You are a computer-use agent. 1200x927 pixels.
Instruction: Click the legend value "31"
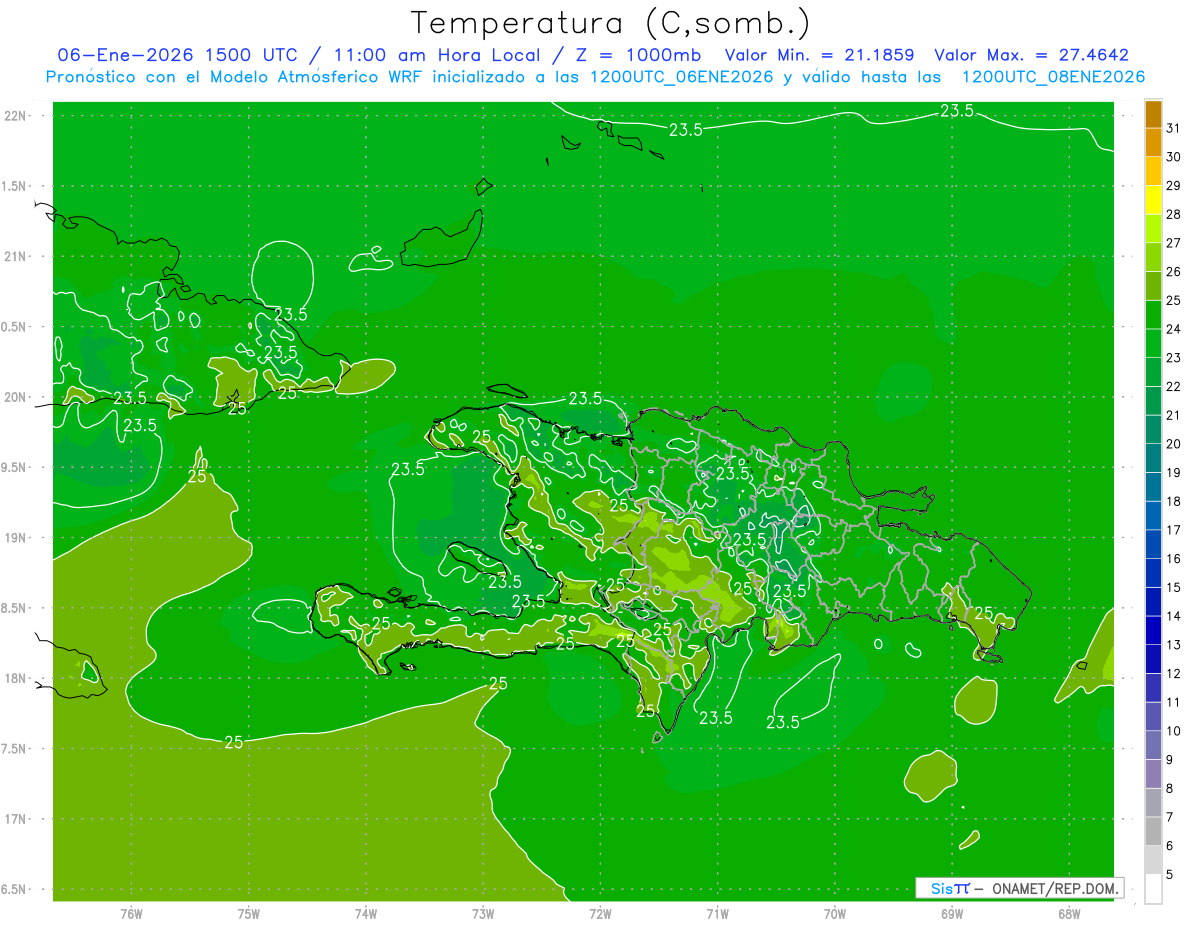(x=1174, y=128)
